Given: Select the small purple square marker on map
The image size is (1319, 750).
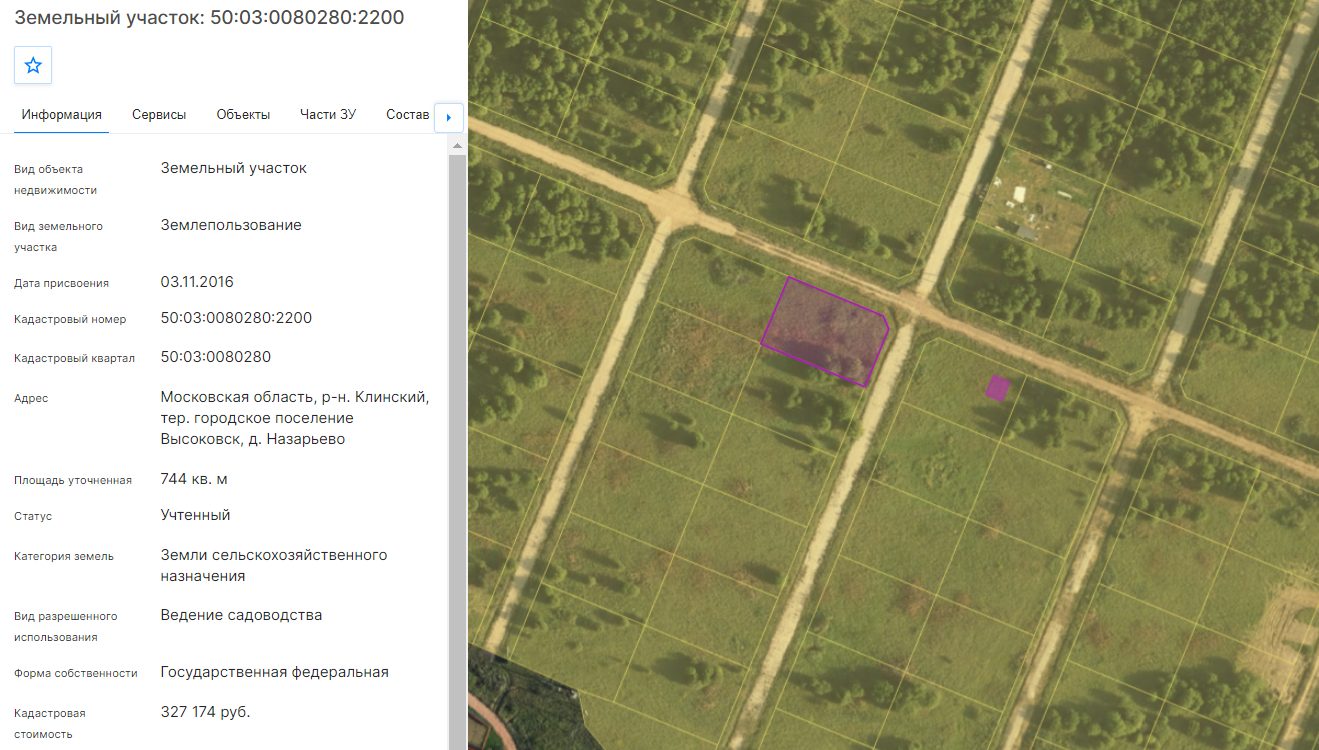Looking at the screenshot, I should [997, 388].
